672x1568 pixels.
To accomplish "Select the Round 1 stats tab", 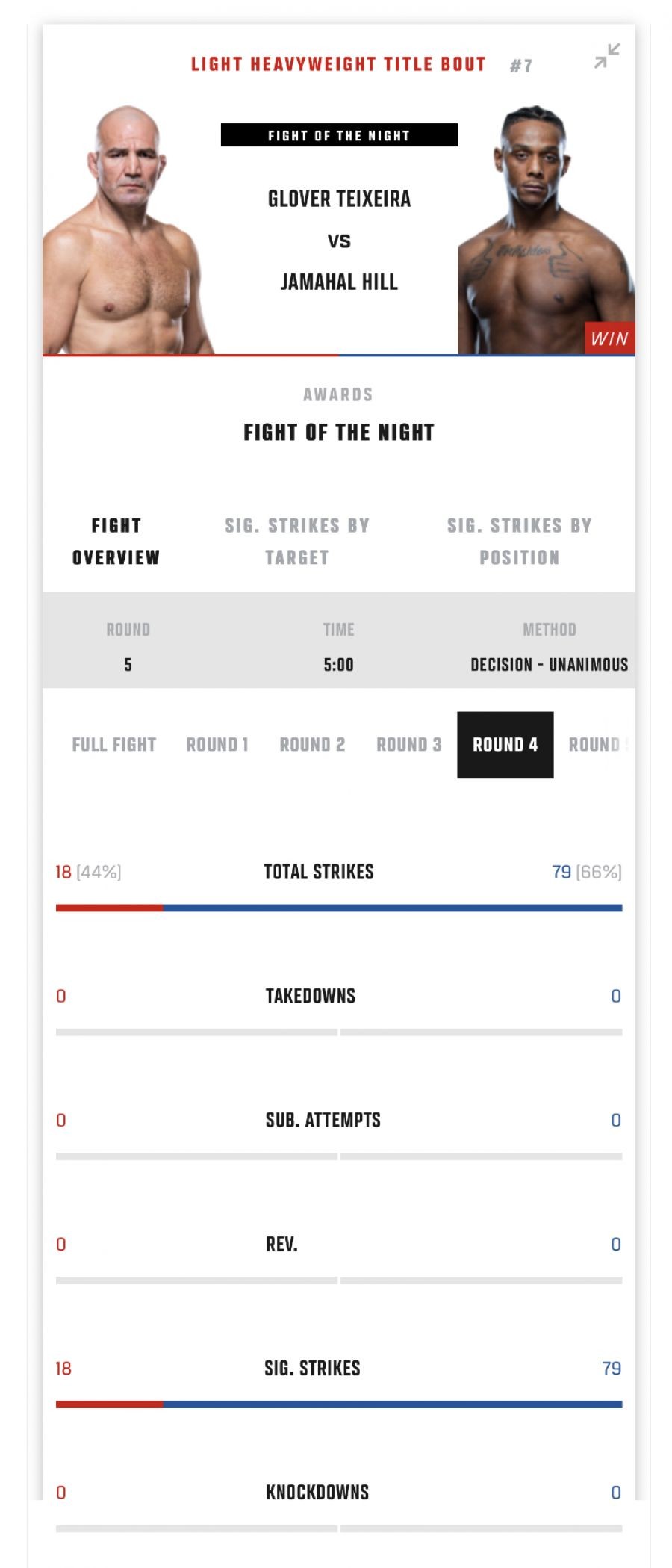I will tap(217, 745).
